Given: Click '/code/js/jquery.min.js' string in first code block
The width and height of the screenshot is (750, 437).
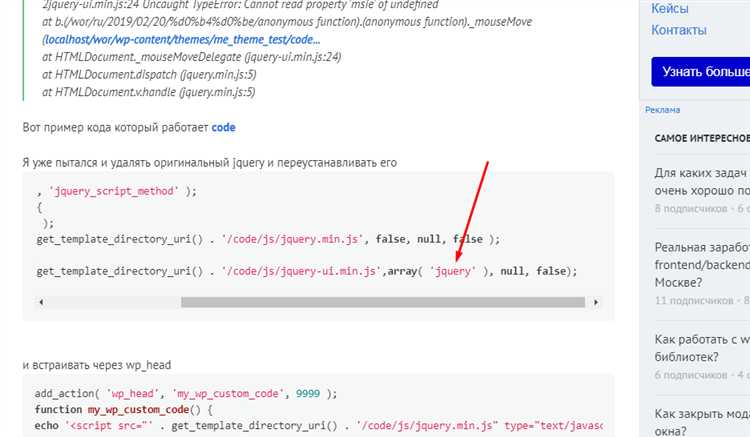Looking at the screenshot, I should (x=292, y=239).
